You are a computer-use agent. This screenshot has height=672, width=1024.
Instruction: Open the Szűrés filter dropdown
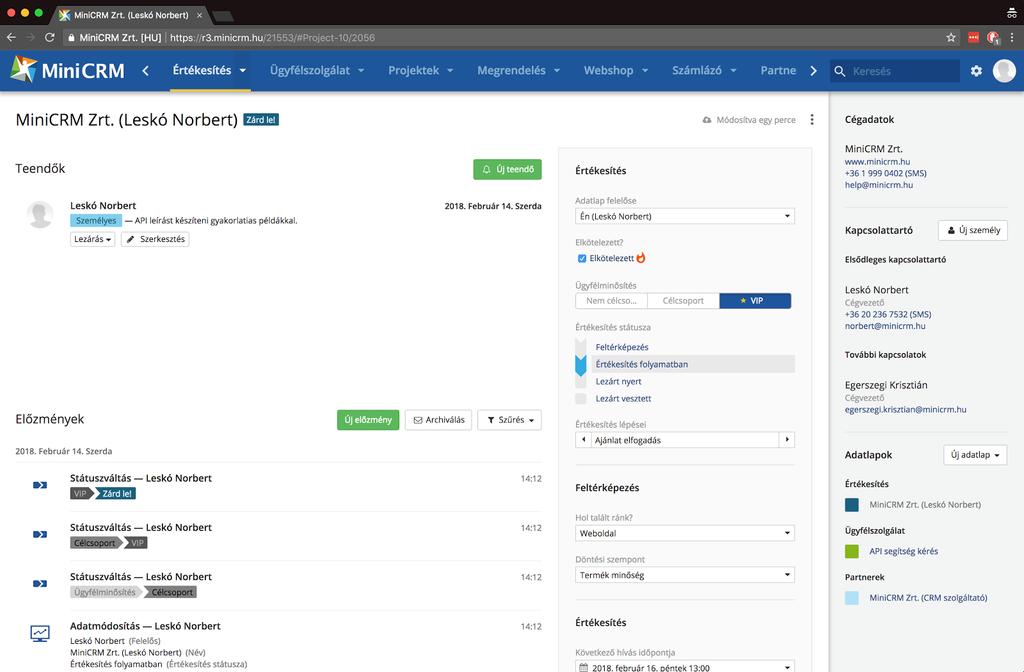[509, 420]
